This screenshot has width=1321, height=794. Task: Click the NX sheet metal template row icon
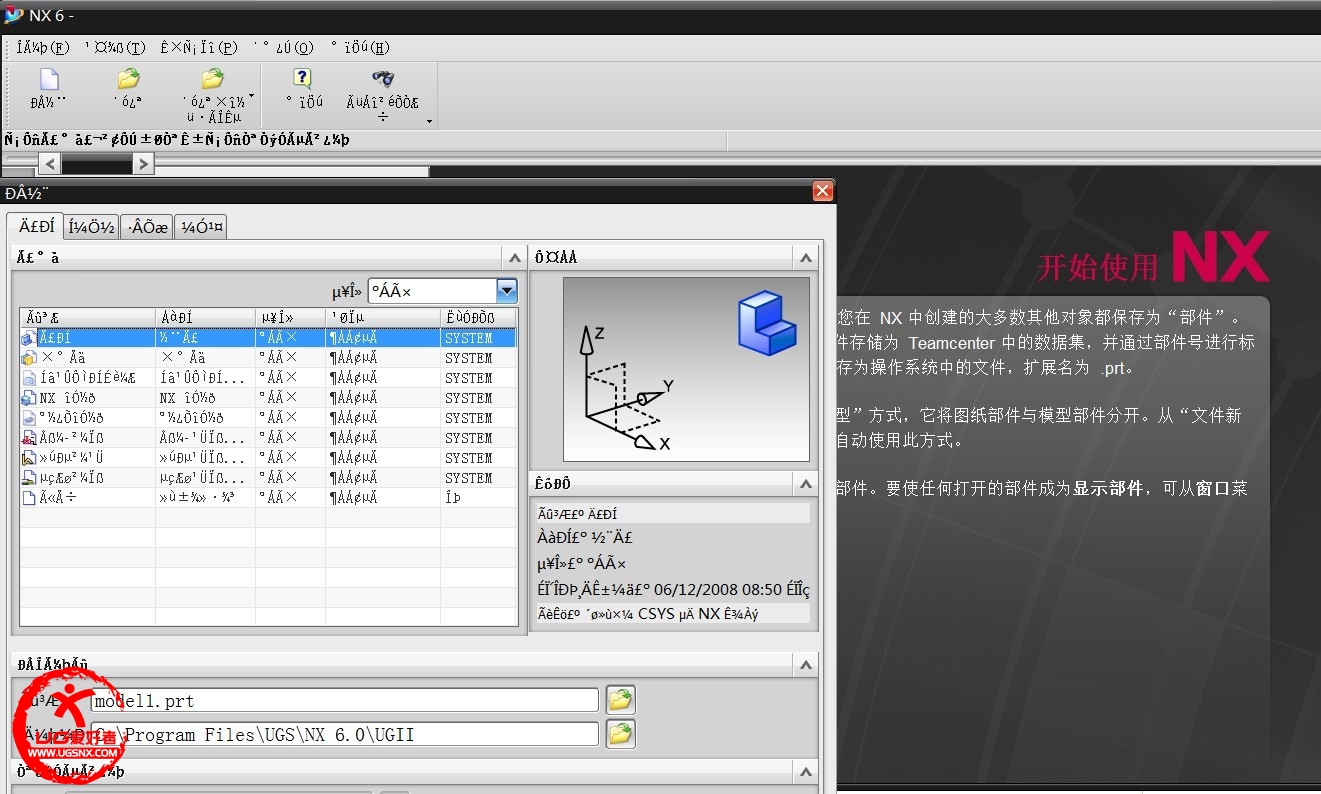tap(28, 398)
